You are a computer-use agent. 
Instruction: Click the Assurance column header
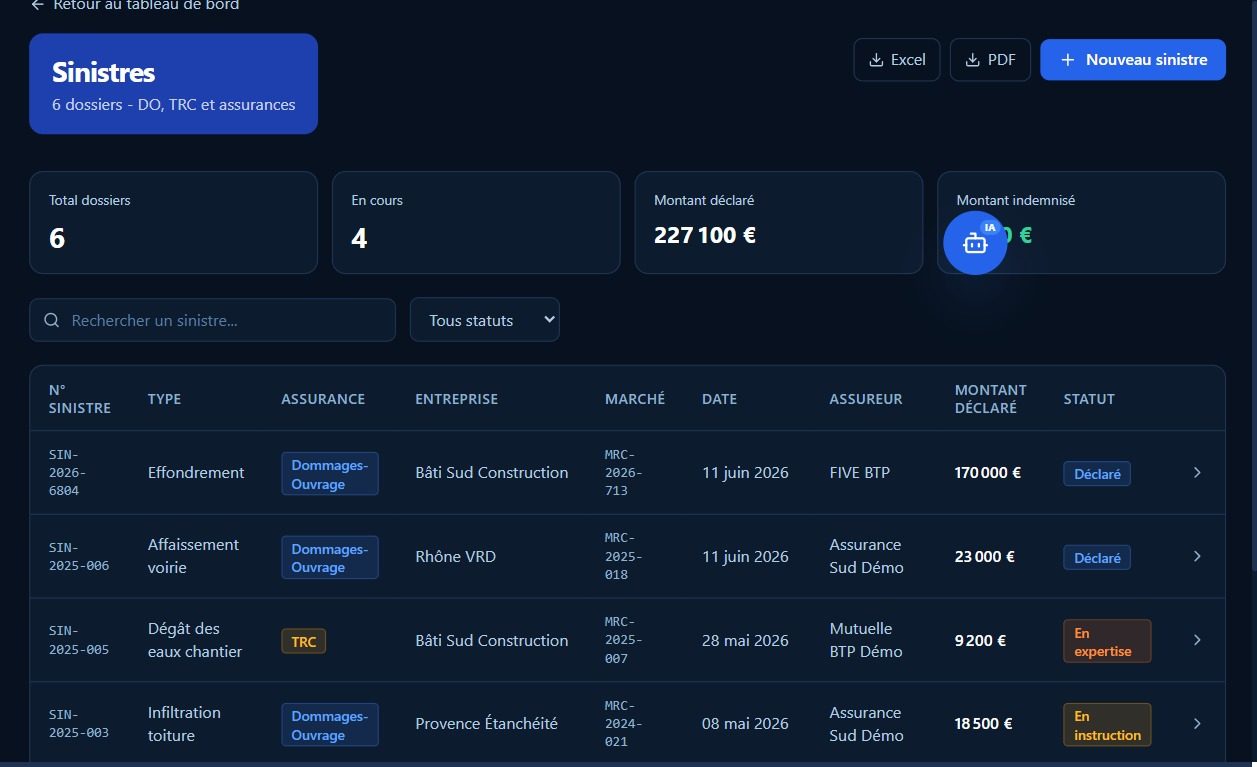click(323, 399)
